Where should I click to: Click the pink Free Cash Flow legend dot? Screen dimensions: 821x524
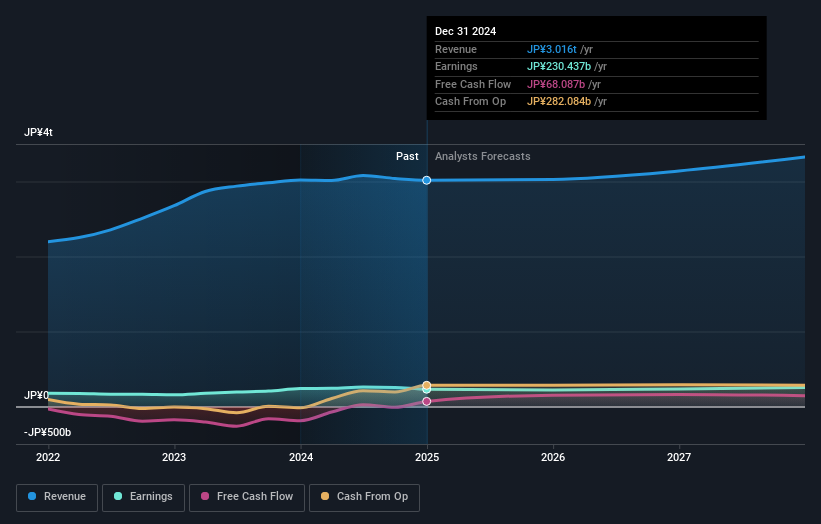point(205,496)
